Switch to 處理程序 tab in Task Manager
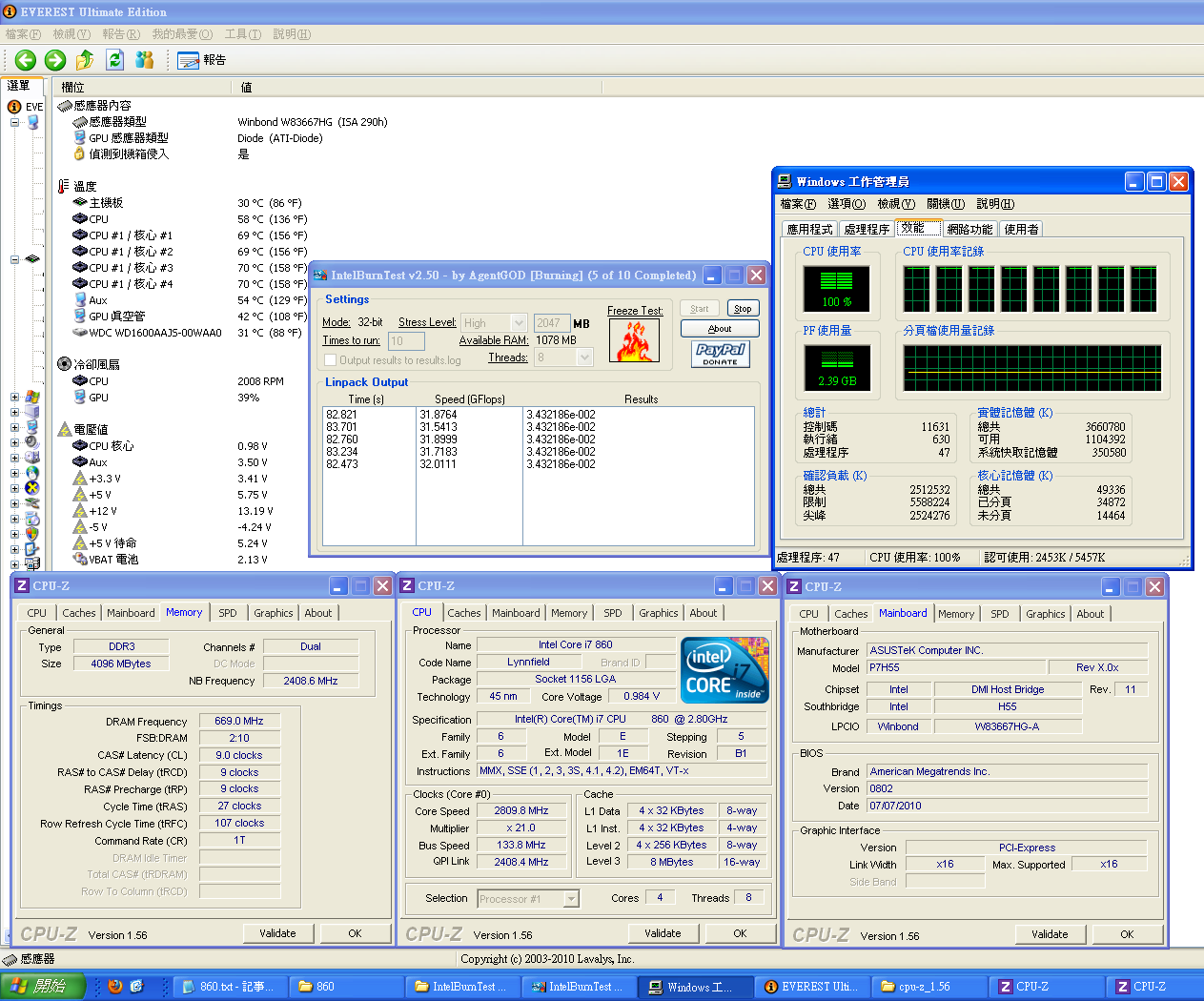This screenshot has height=1001, width=1204. [867, 229]
